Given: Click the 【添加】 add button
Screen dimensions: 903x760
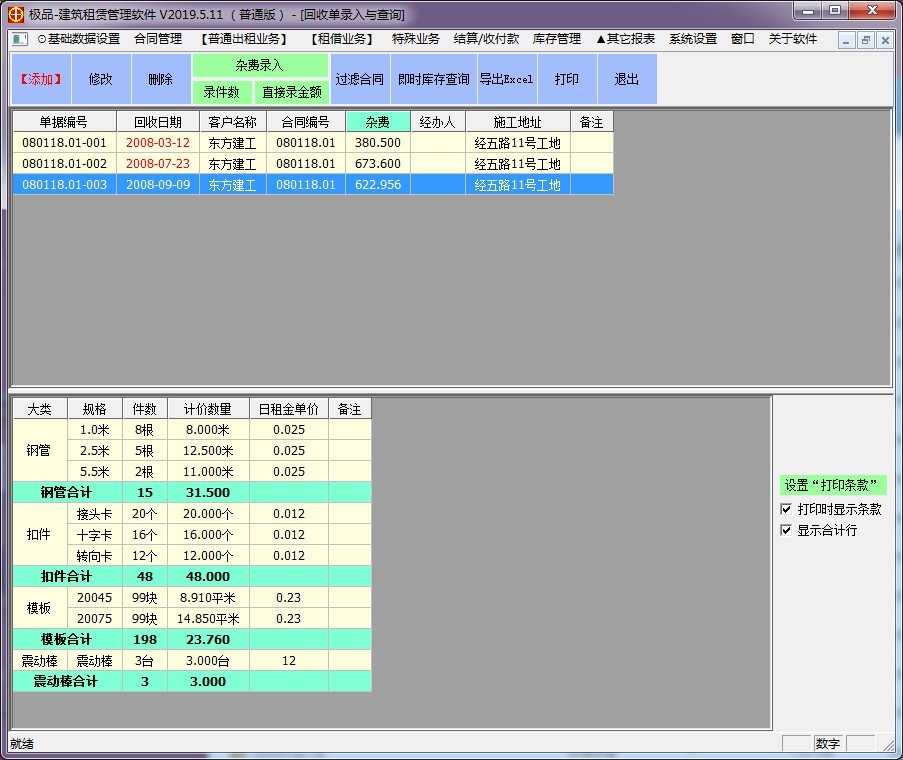Looking at the screenshot, I should coord(41,79).
